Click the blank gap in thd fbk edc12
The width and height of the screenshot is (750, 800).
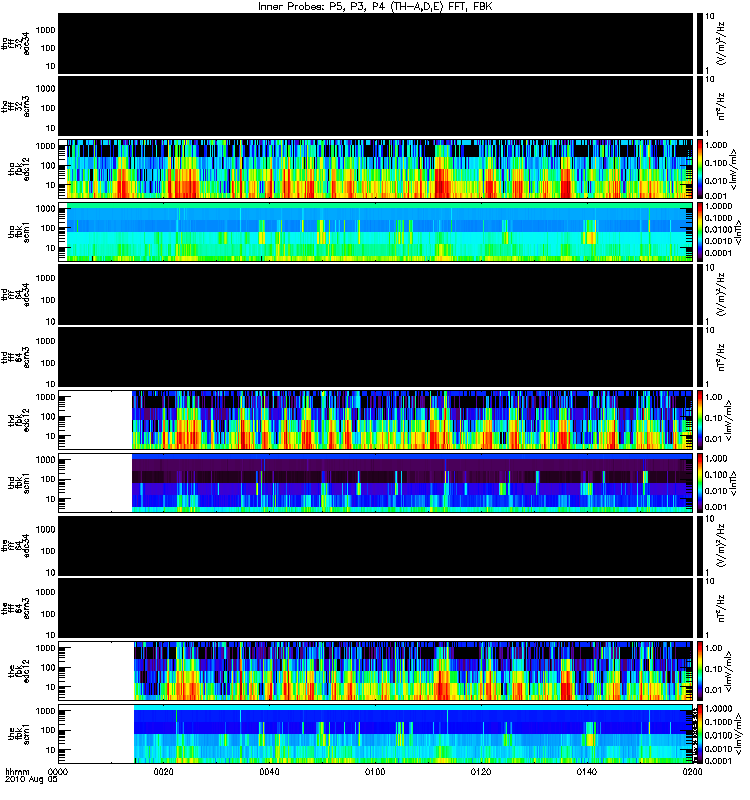pyautogui.click(x=95, y=420)
